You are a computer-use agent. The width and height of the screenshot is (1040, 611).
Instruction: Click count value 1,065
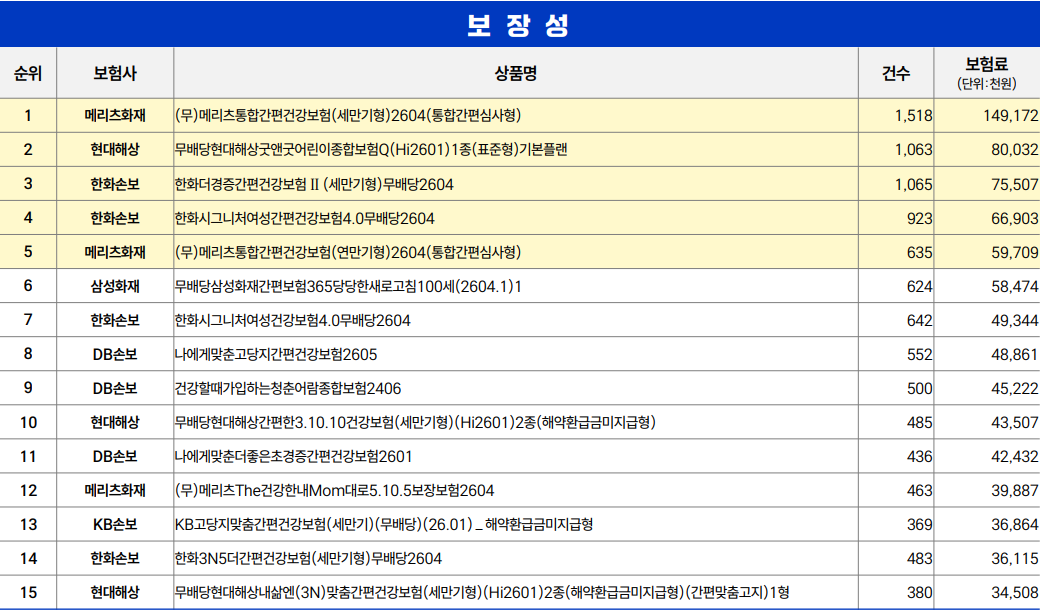913,184
